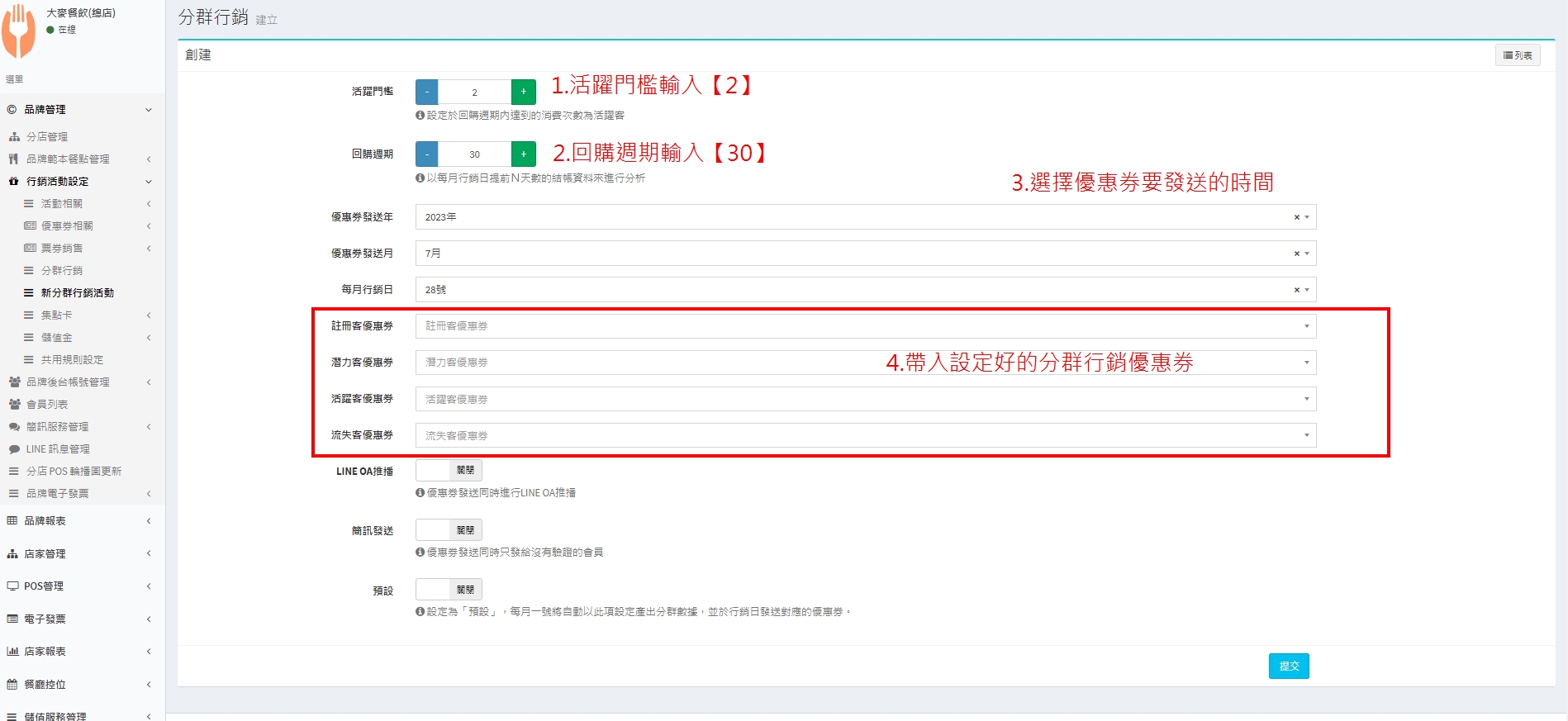Decrease 回購週期 with minus button
This screenshot has width=1568, height=721.
(426, 154)
